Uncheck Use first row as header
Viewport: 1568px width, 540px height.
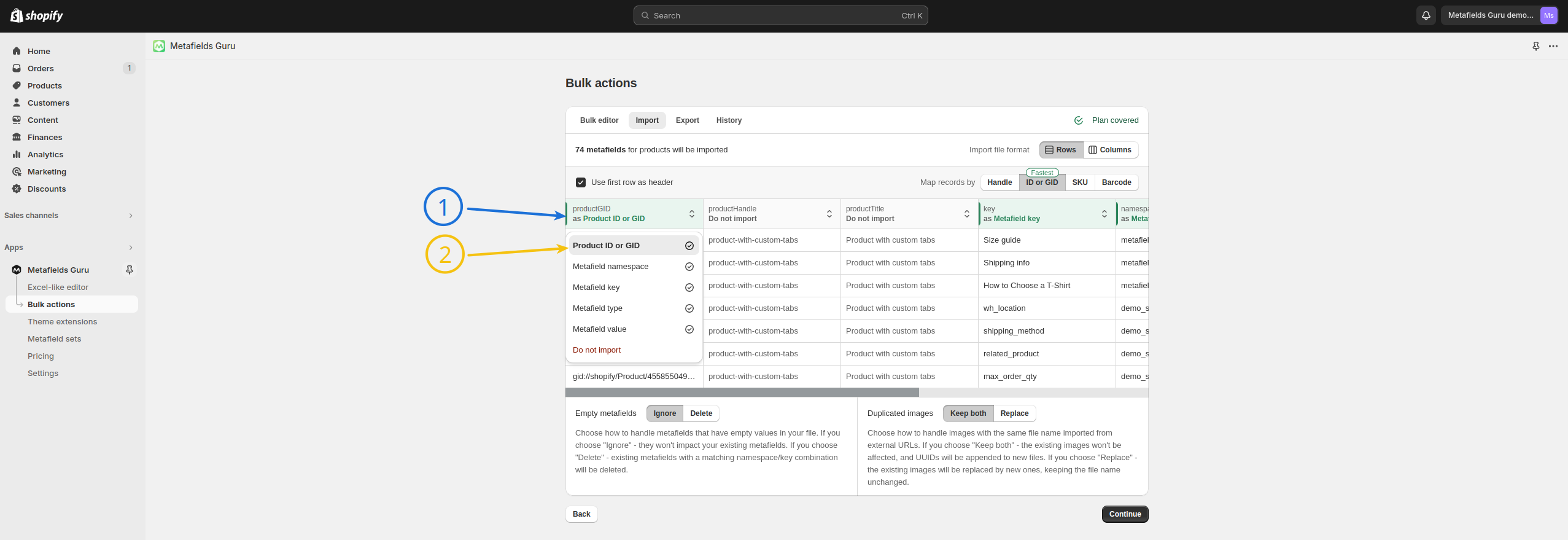pos(581,182)
